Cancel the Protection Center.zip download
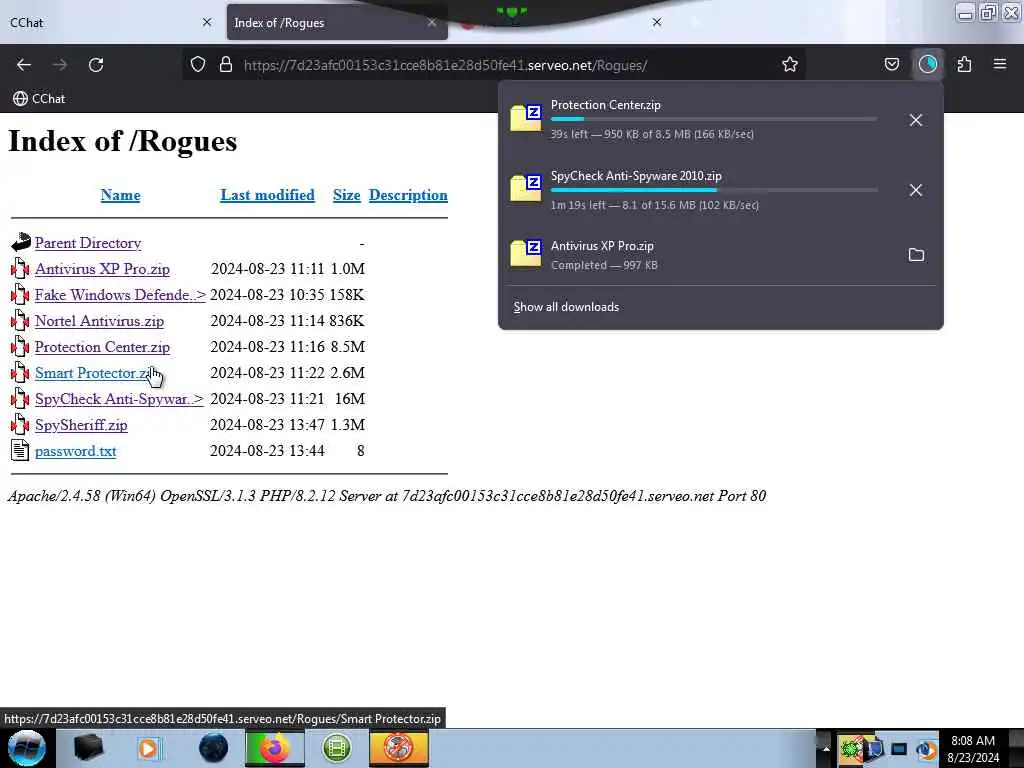The image size is (1024, 768). click(916, 120)
